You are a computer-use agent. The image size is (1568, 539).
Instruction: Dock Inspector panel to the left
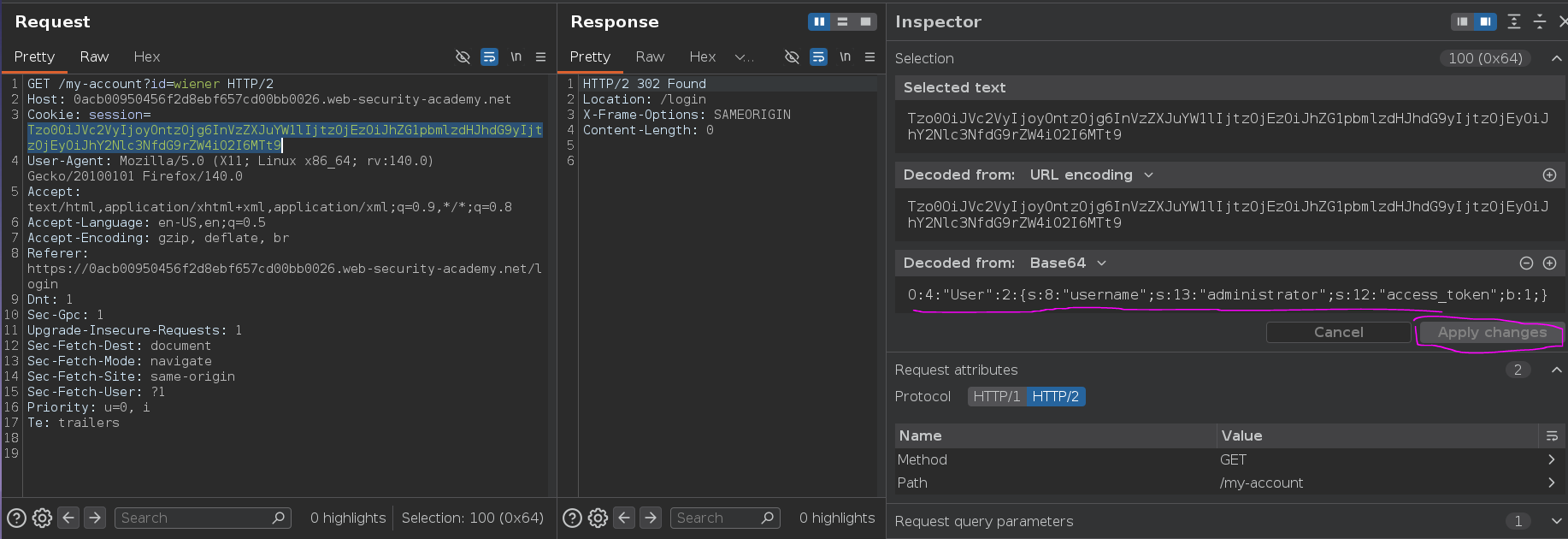pyautogui.click(x=1462, y=21)
